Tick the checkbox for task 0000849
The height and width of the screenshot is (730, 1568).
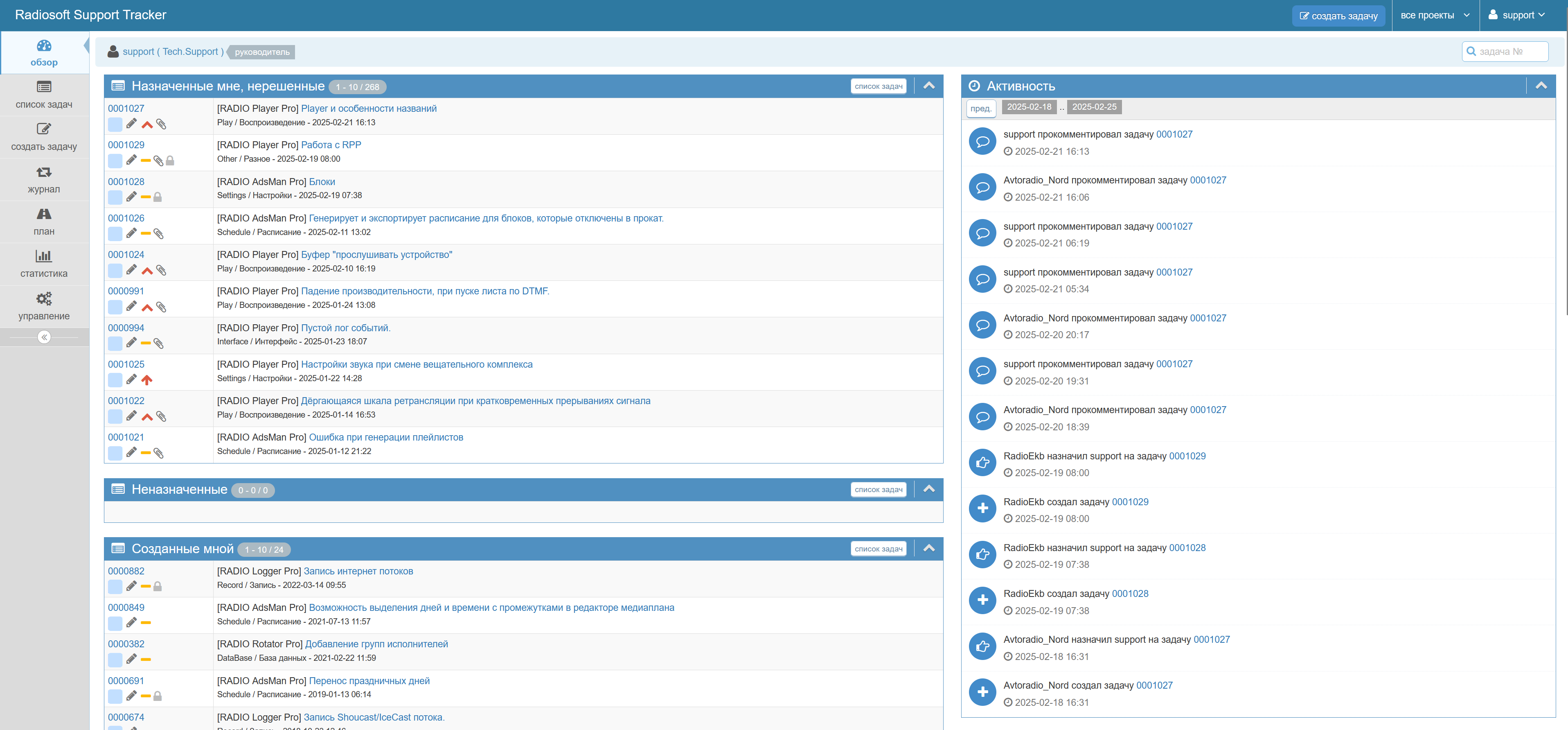[115, 624]
